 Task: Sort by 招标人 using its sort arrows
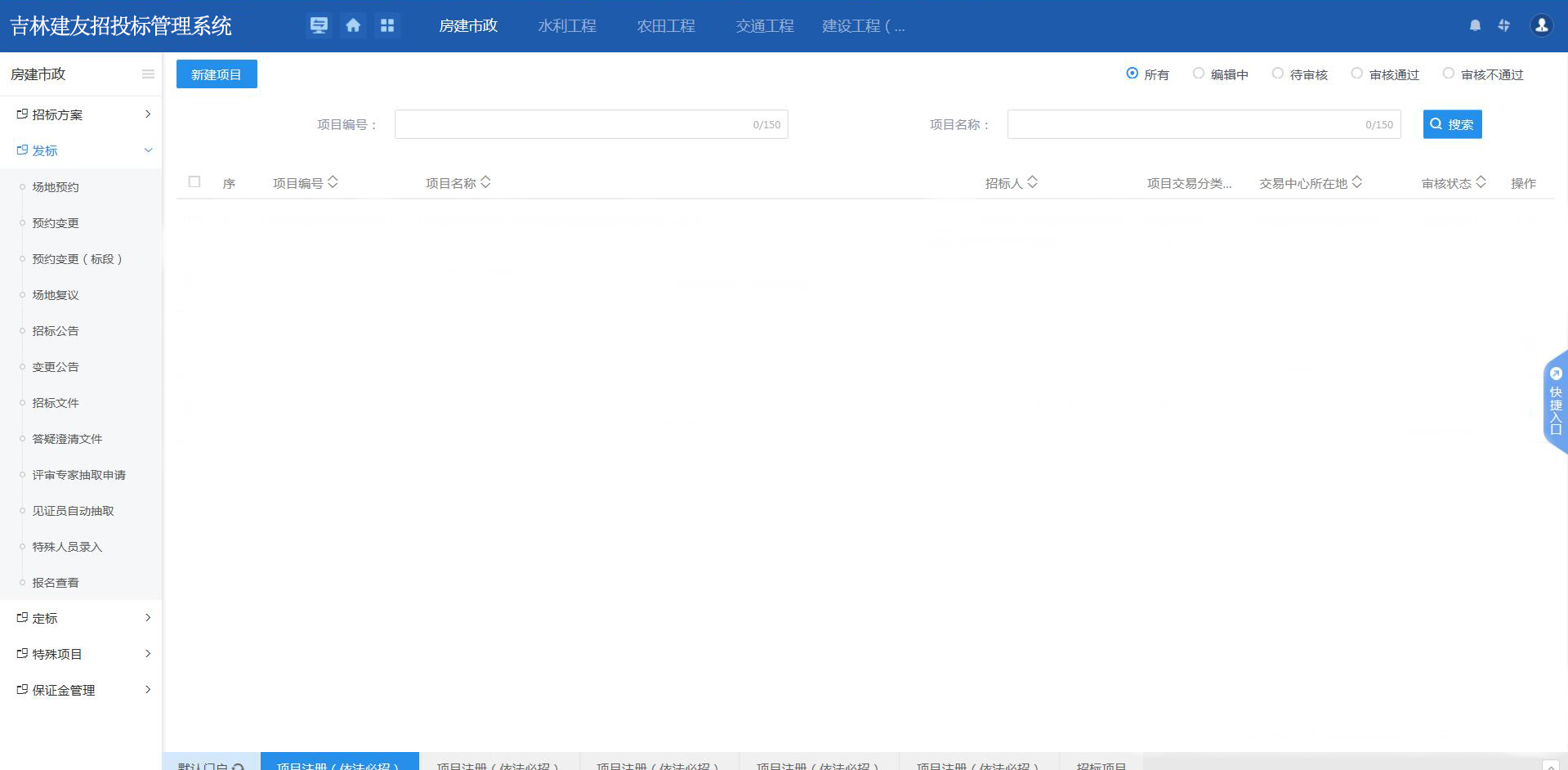1032,182
